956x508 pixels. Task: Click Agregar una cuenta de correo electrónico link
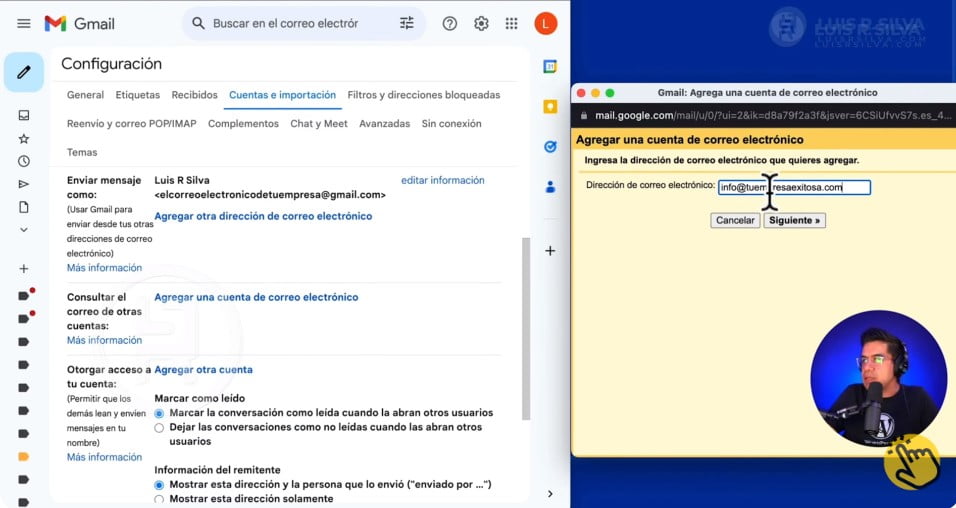pyautogui.click(x=256, y=298)
